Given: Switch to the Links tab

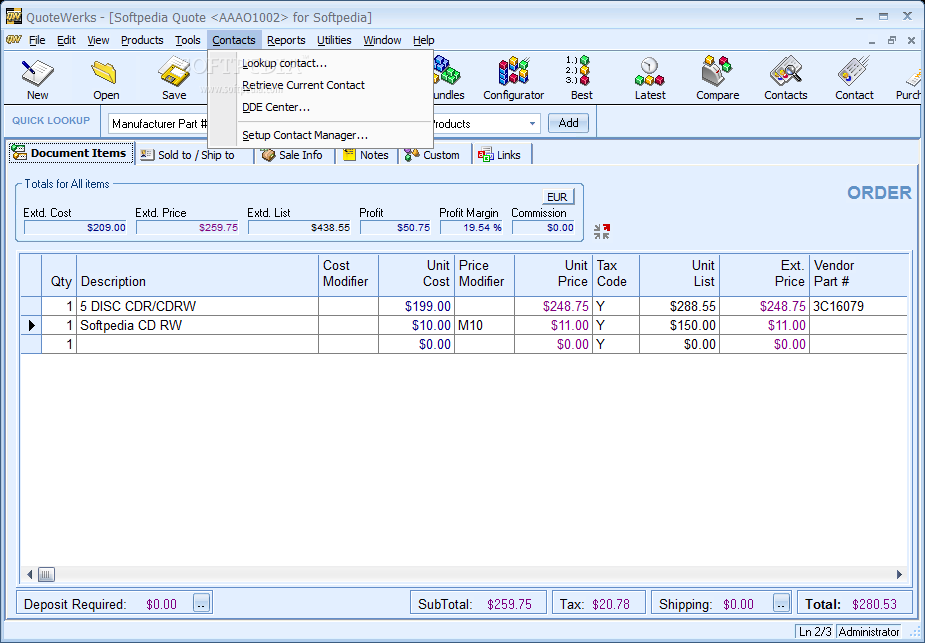Looking at the screenshot, I should (x=501, y=155).
